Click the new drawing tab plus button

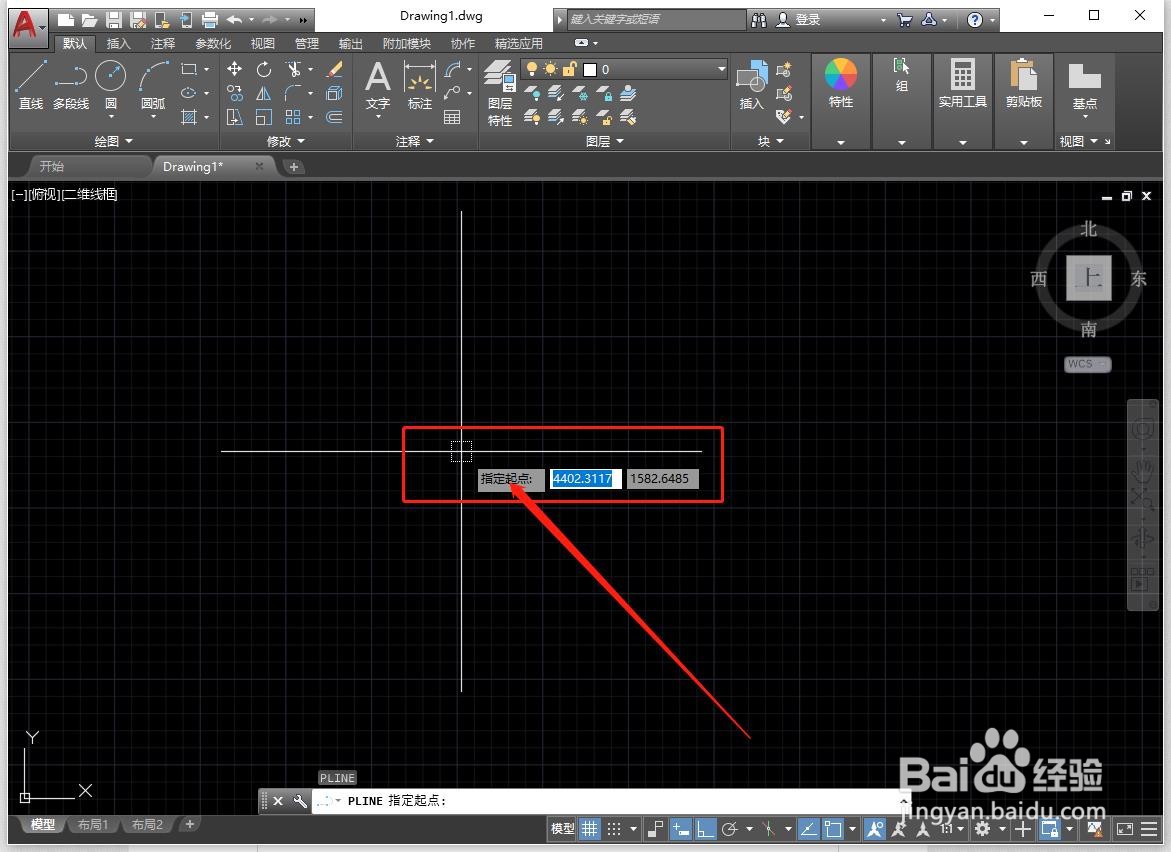point(293,167)
